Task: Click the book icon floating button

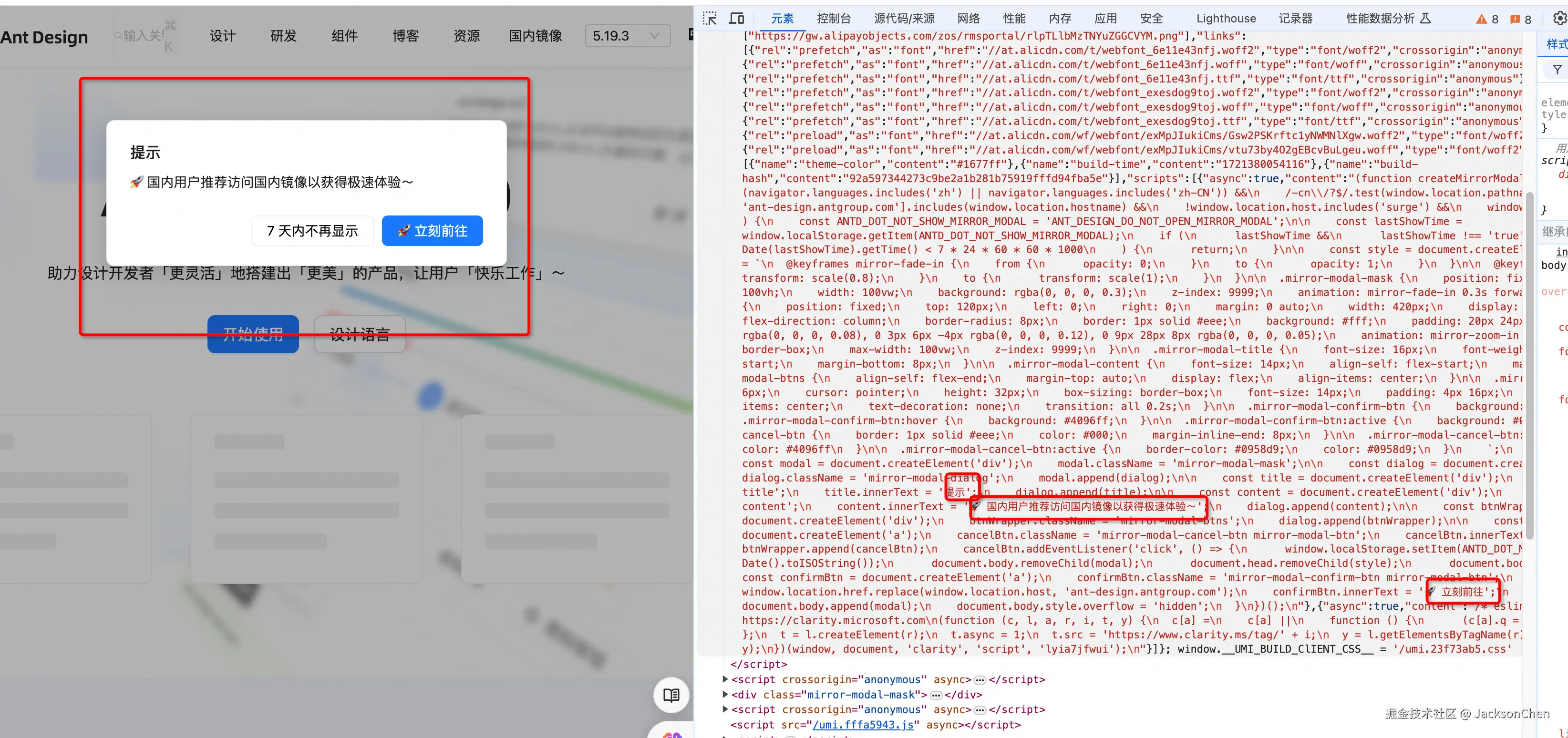Action: tap(671, 695)
